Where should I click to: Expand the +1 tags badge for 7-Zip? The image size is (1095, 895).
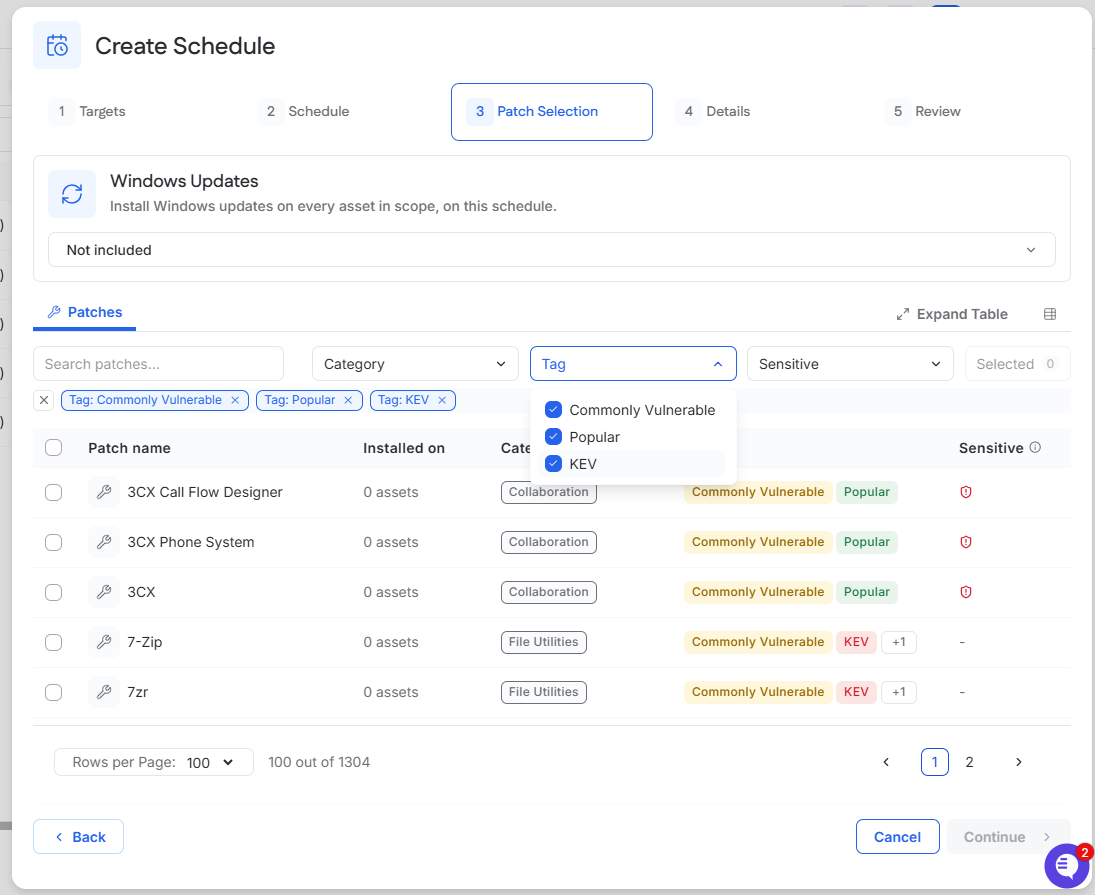point(899,642)
